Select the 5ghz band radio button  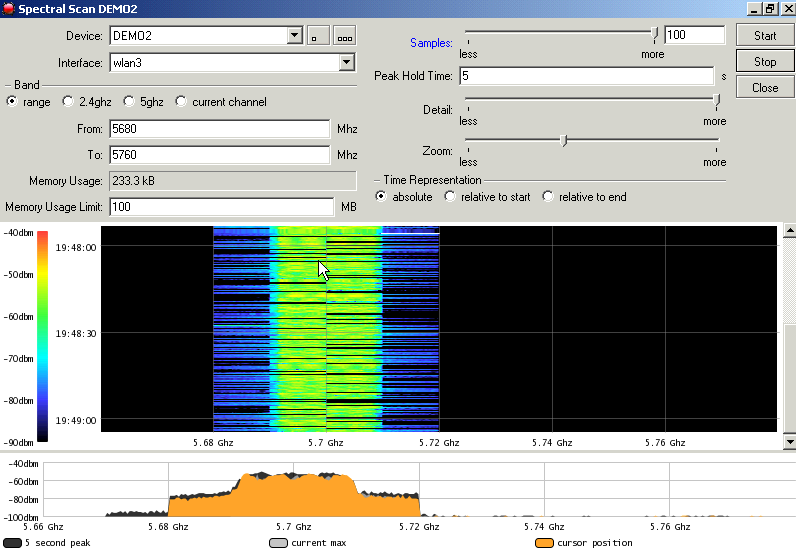pyautogui.click(x=129, y=102)
